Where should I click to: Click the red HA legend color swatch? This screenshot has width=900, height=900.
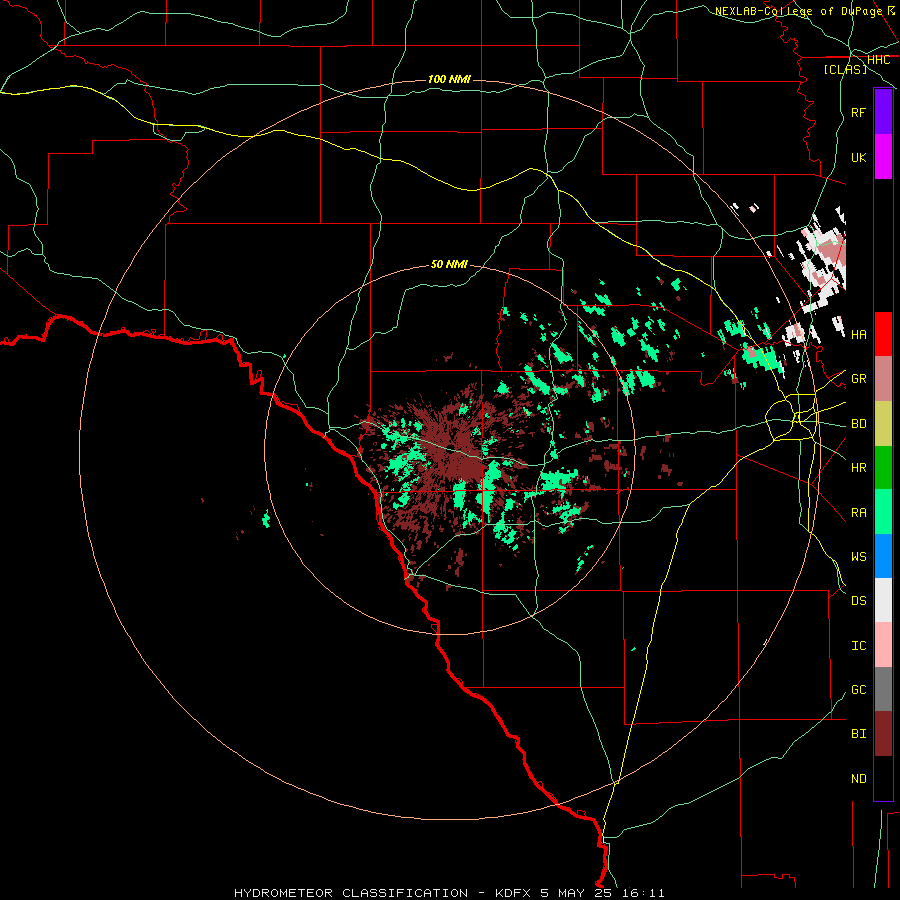click(883, 334)
